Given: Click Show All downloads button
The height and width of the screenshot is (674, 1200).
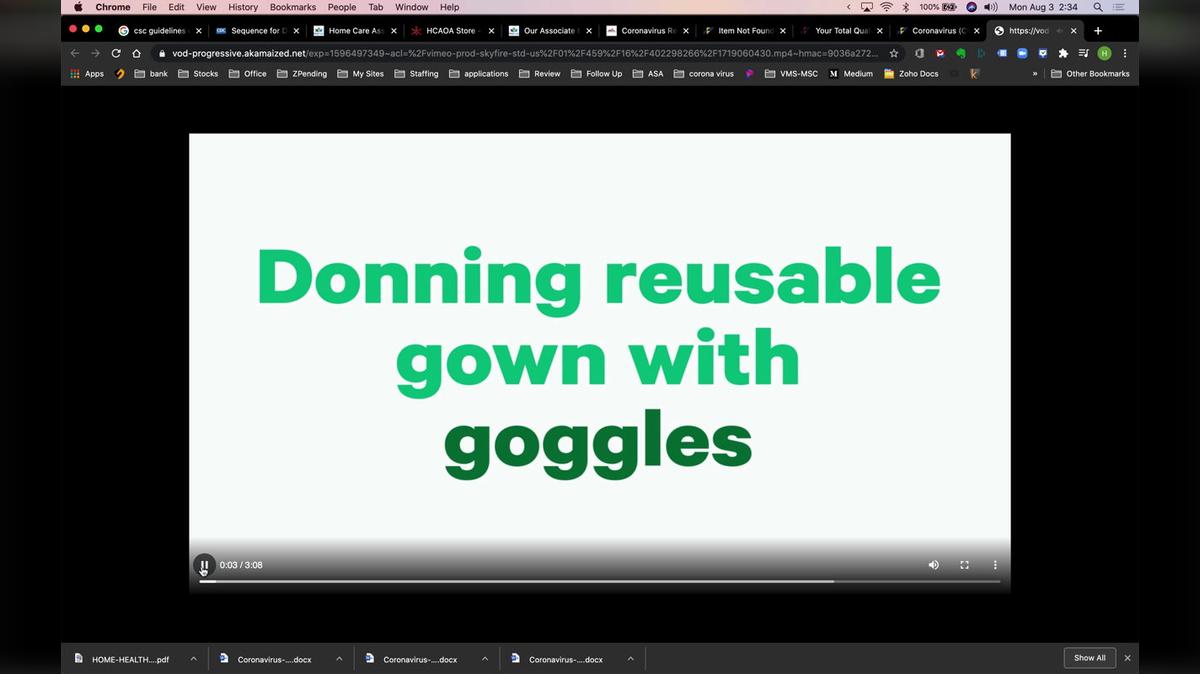Looking at the screenshot, I should pyautogui.click(x=1089, y=658).
